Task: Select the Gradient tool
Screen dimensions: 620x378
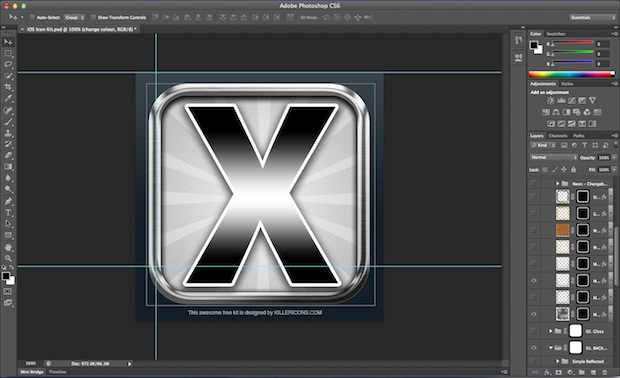Action: (8, 167)
